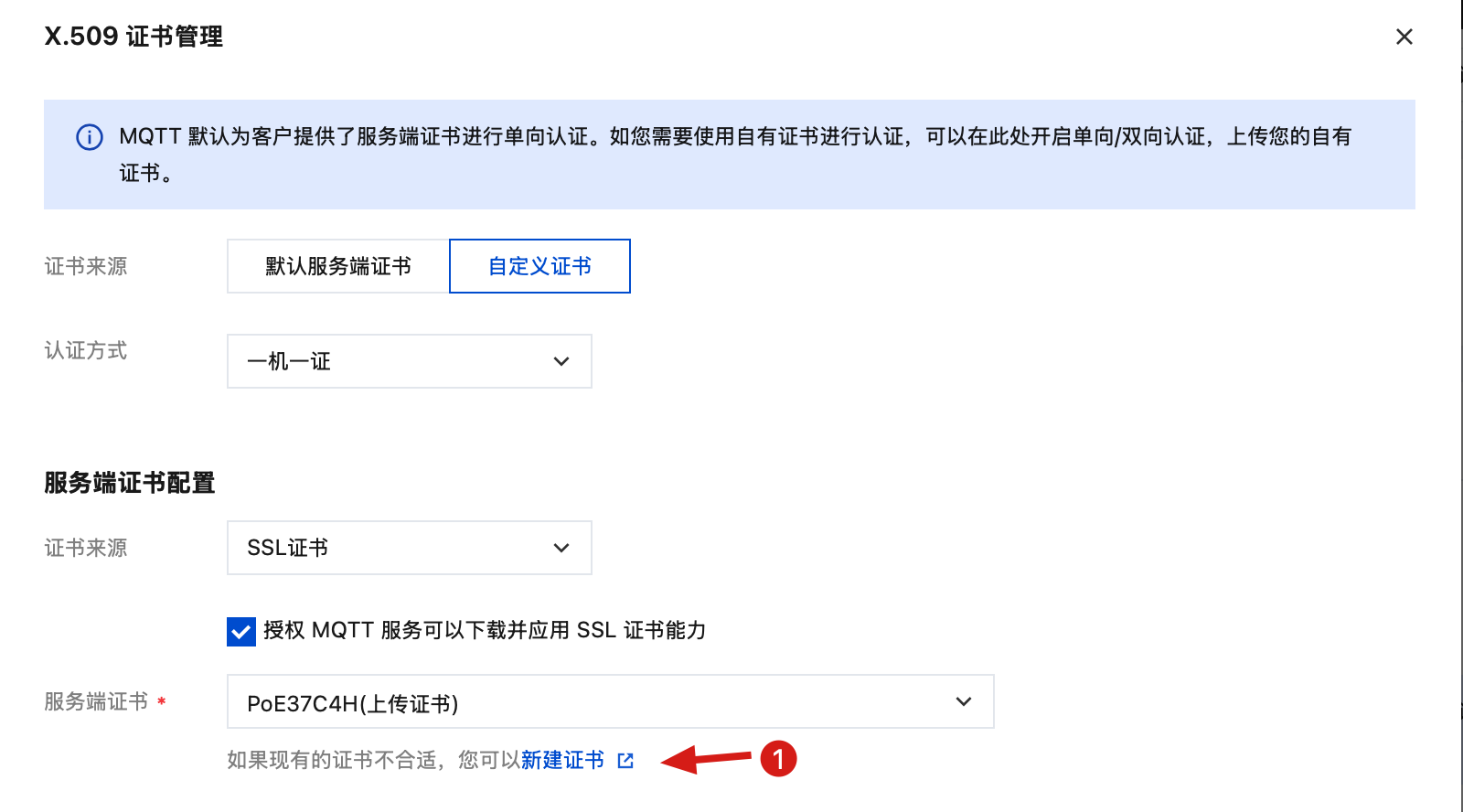Expand the SSL证书 source dropdown
1463x812 pixels.
[x=409, y=548]
